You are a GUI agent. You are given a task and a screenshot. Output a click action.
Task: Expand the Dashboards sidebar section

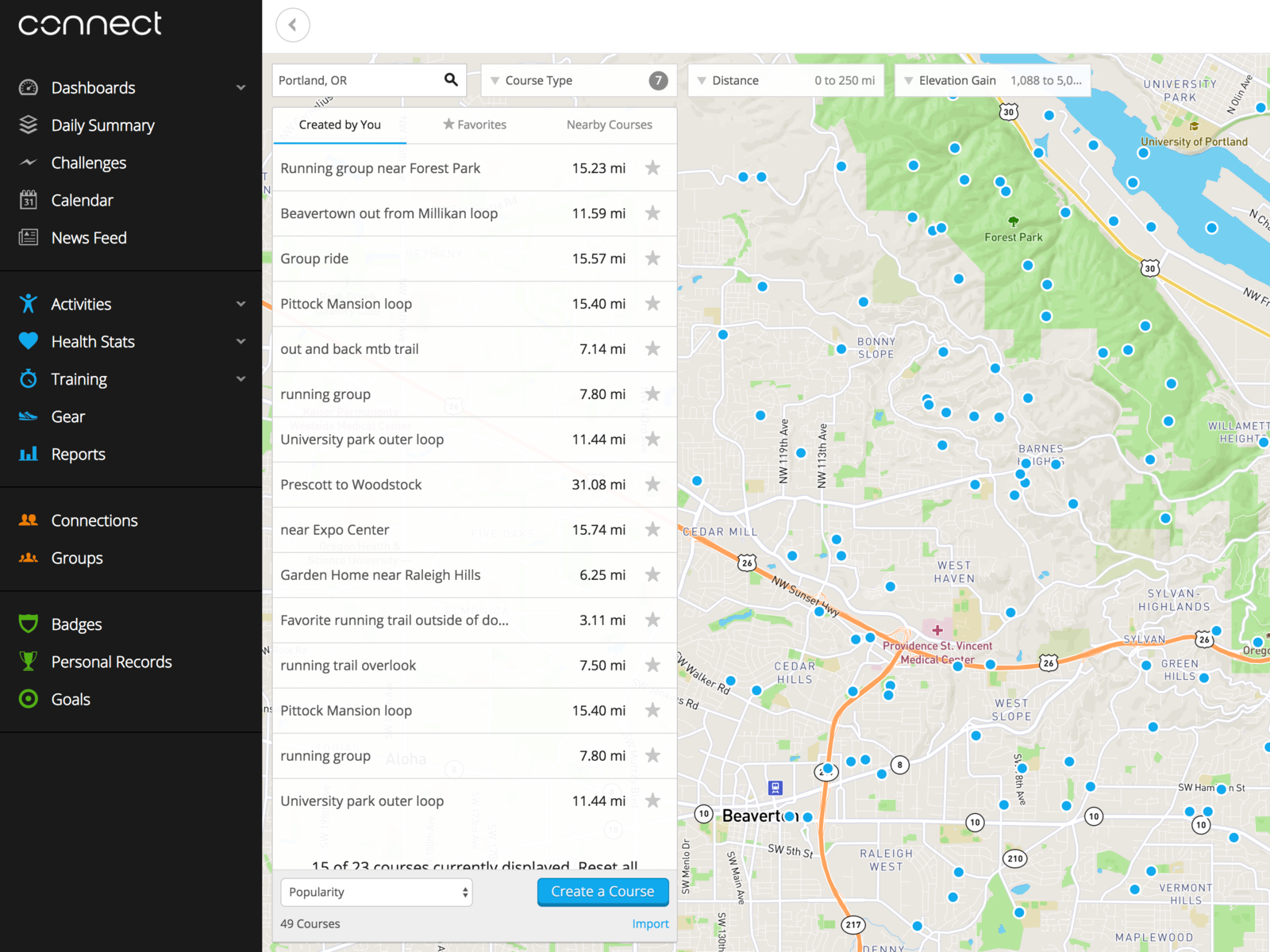[x=241, y=87]
